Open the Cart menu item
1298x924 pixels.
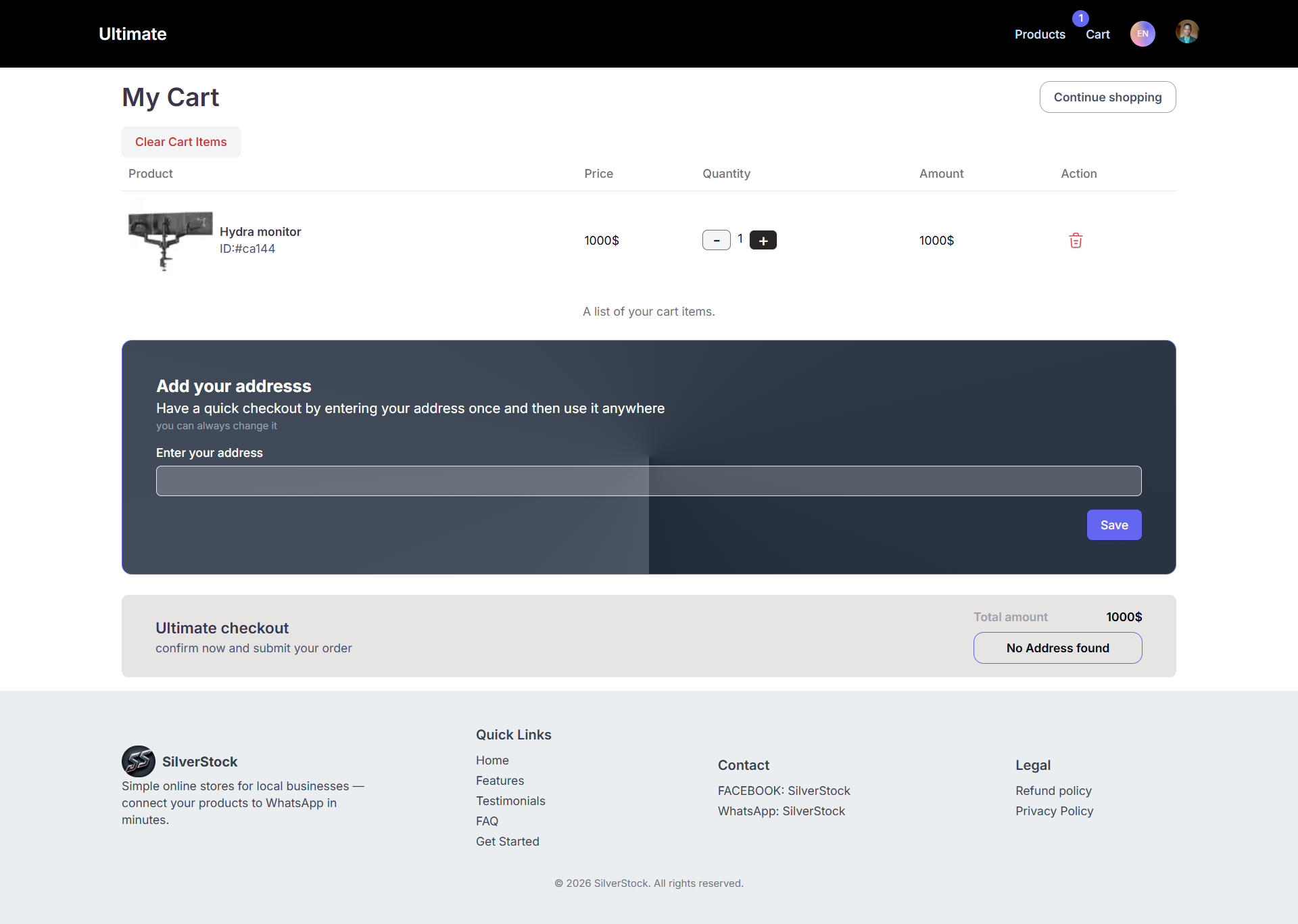click(1097, 34)
